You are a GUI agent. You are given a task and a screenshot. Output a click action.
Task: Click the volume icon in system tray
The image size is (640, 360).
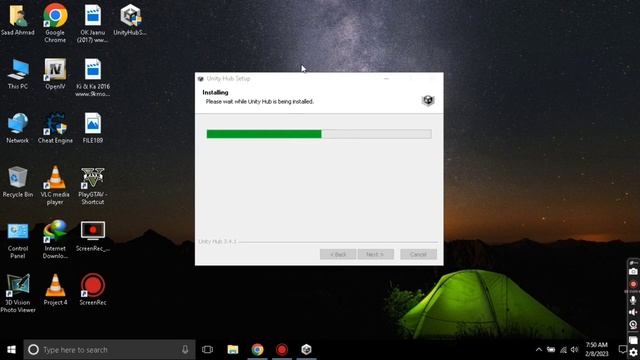pyautogui.click(x=575, y=350)
